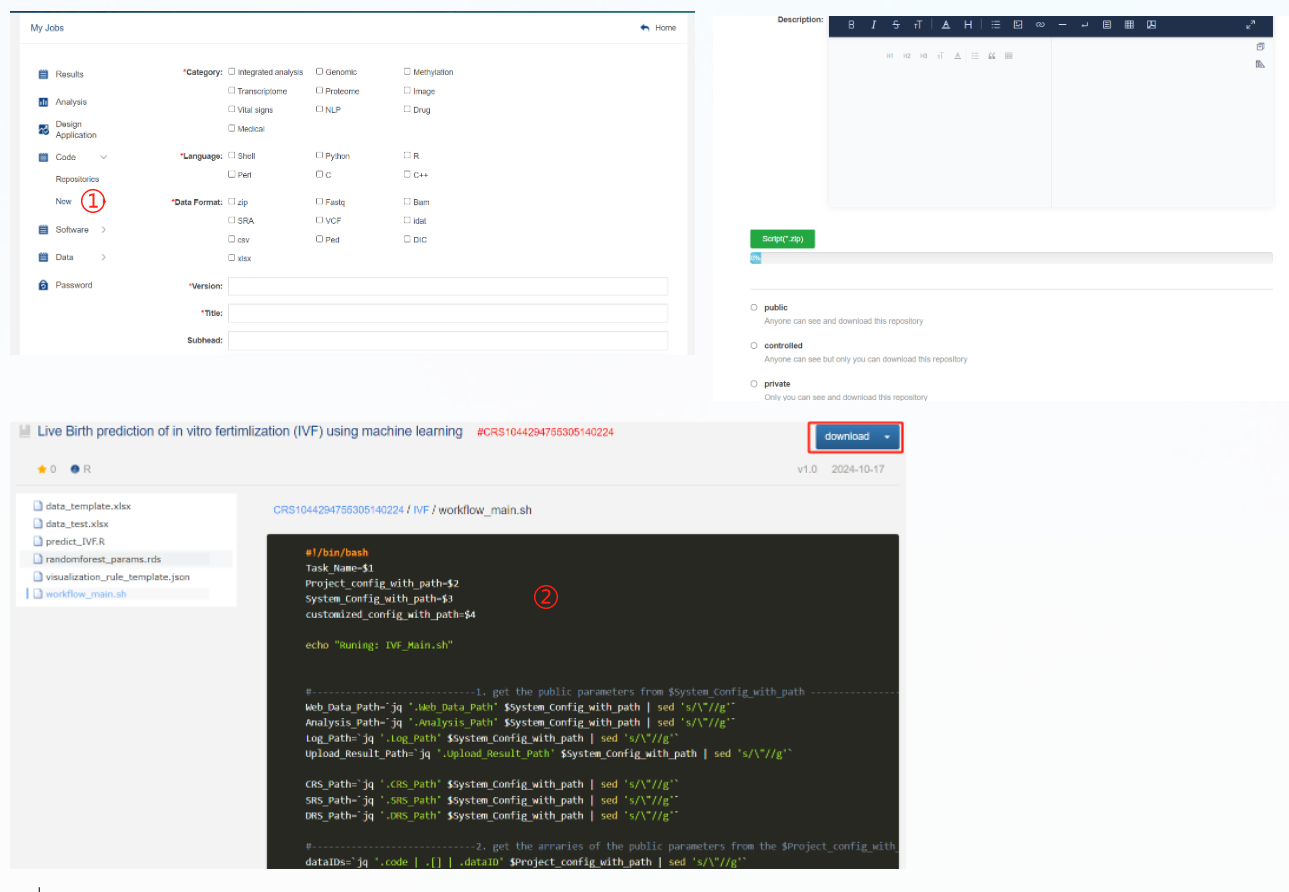Viewport: 1289px width, 892px height.
Task: Follow the IVF breadcrumb link
Action: pos(421,510)
